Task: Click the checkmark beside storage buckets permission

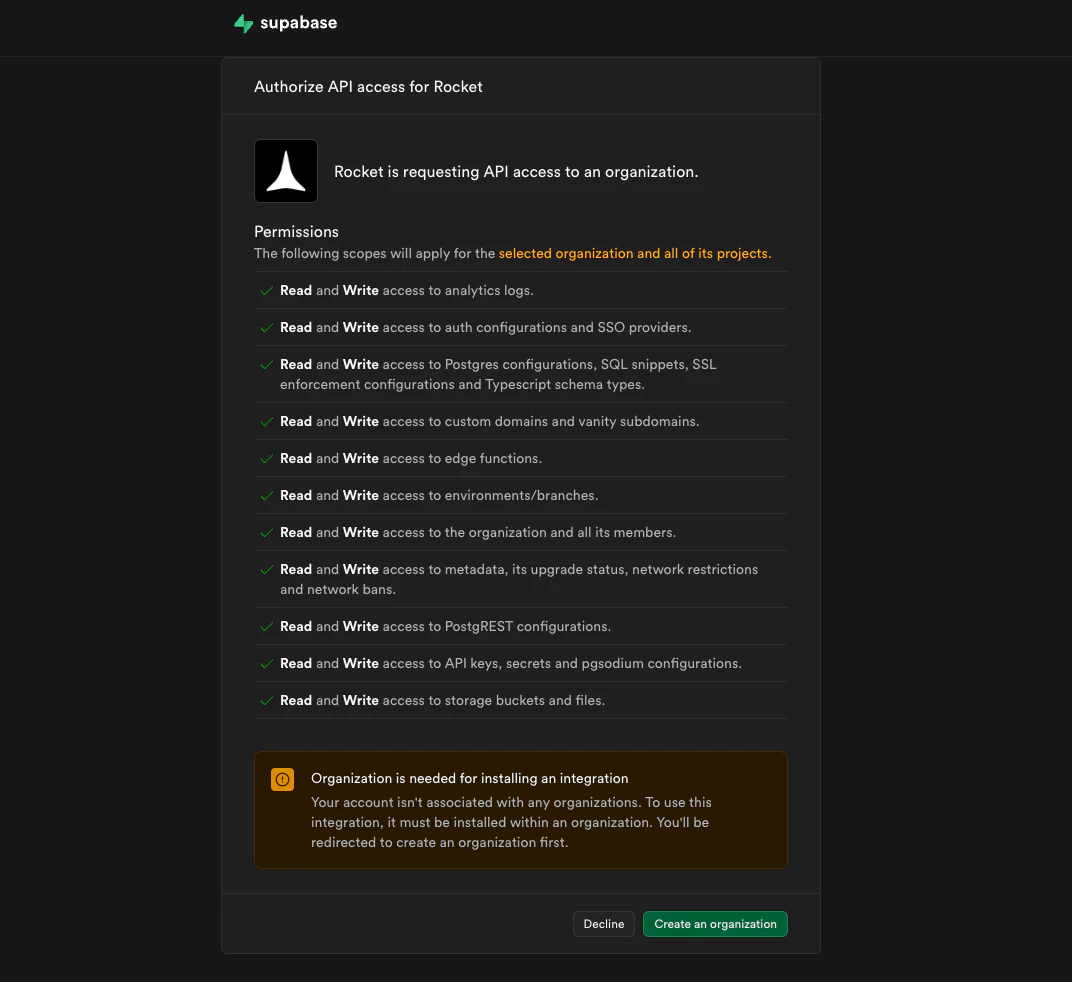Action: pos(266,700)
